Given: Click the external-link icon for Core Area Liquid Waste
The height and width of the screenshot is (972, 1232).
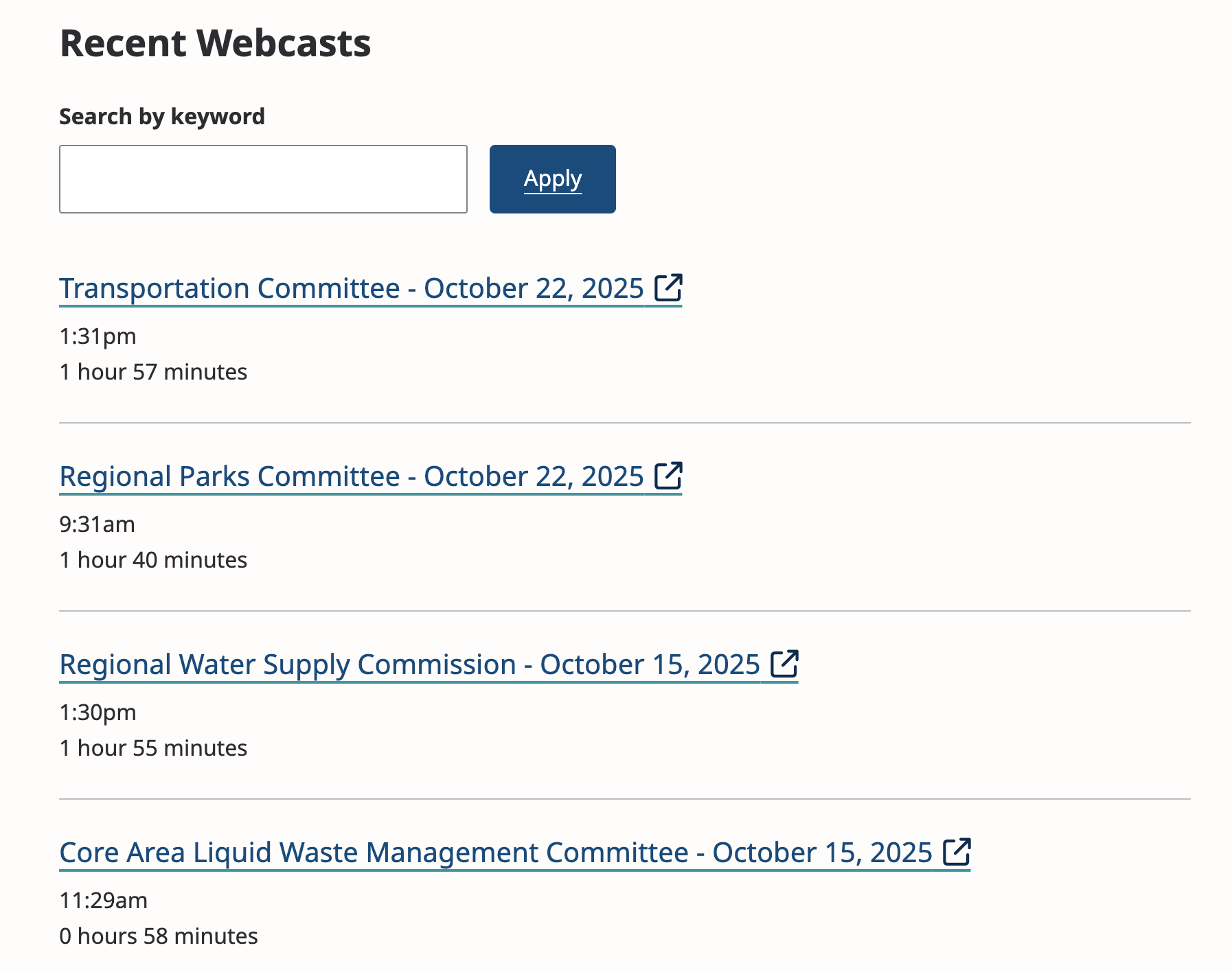Looking at the screenshot, I should click(x=957, y=852).
